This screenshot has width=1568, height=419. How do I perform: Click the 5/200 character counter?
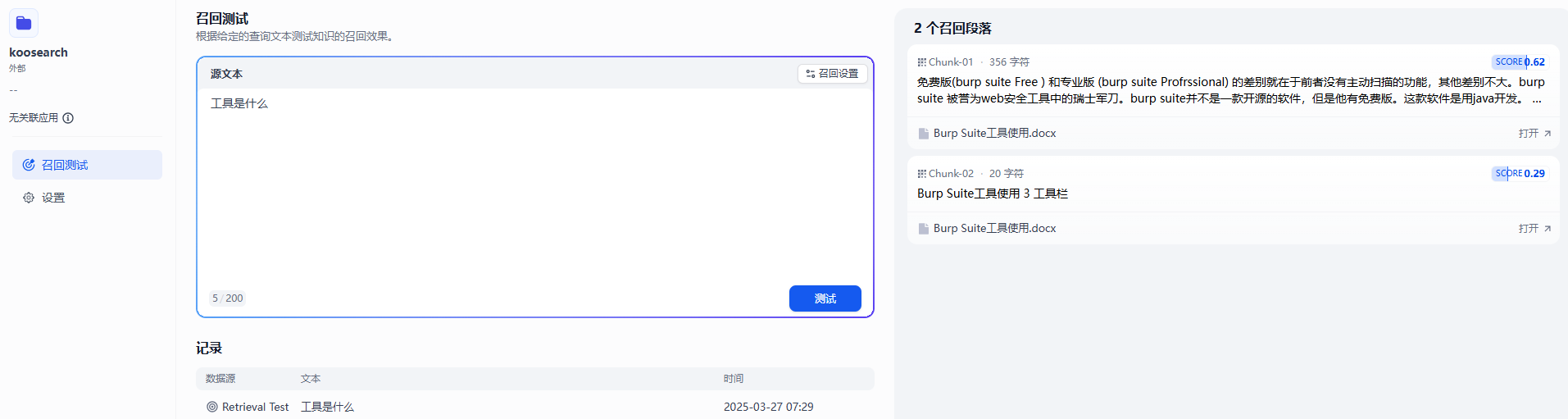click(227, 298)
